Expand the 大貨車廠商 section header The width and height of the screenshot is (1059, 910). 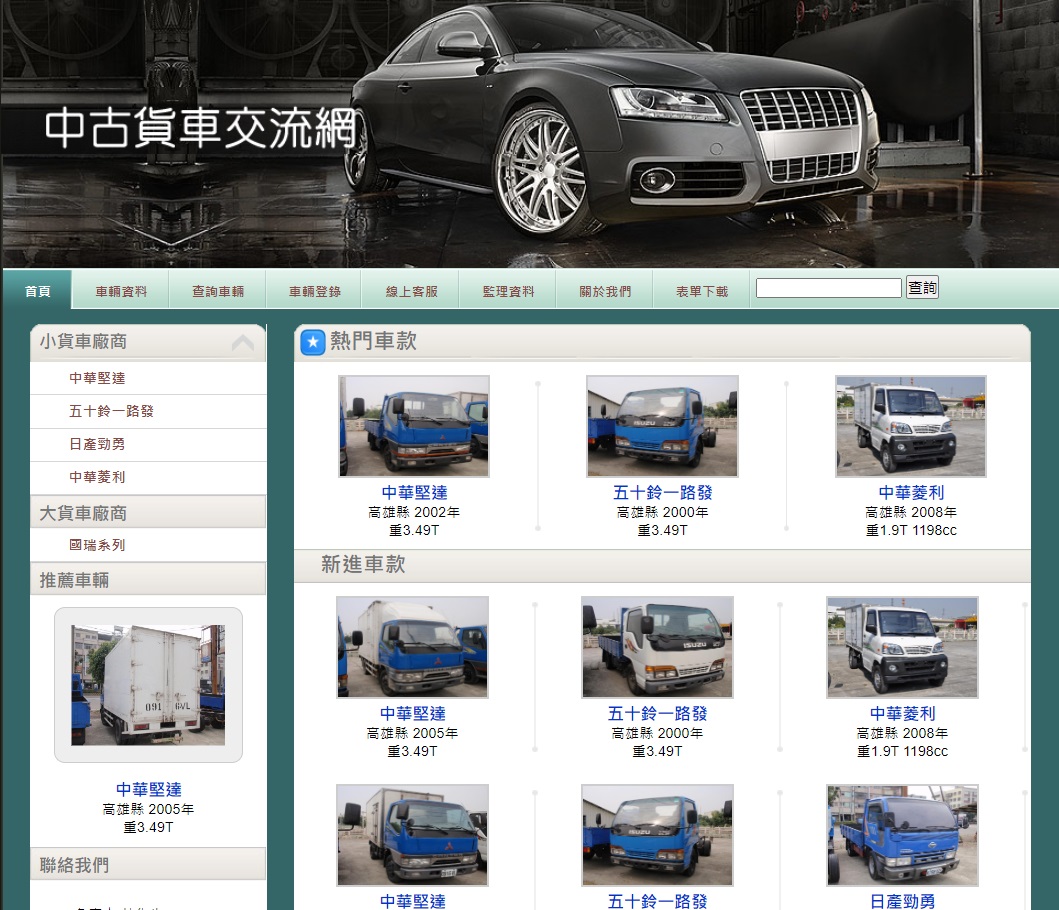point(148,513)
